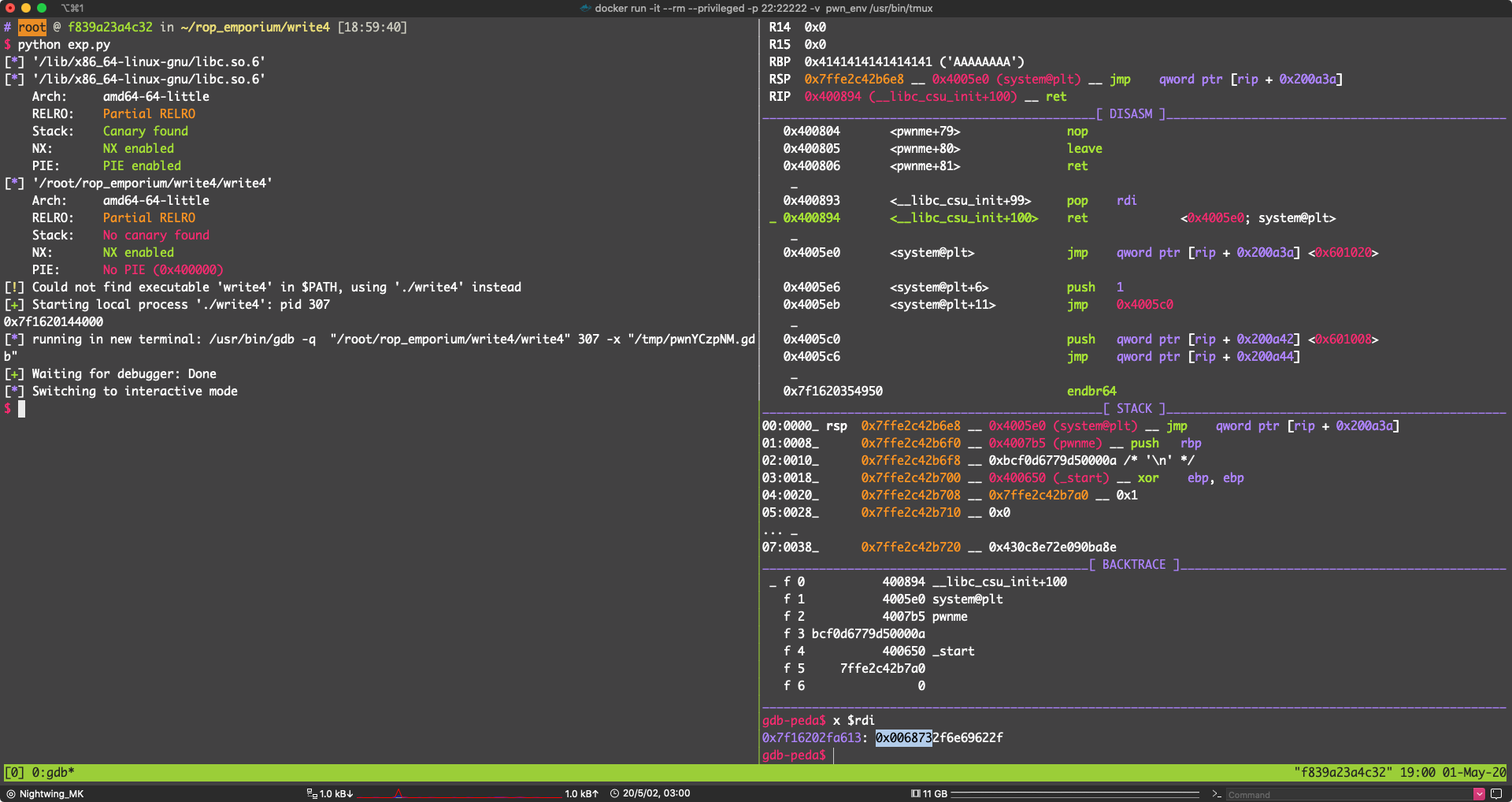Click backtrace frame 'f 2 4007b5 pwnme'
This screenshot has height=802, width=1512.
coord(876,616)
